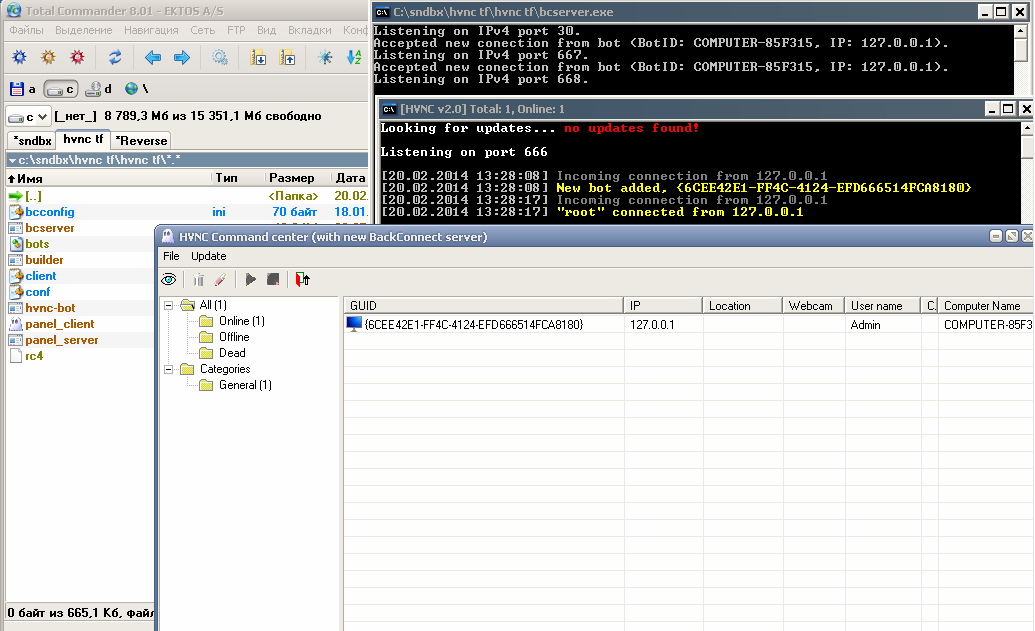The height and width of the screenshot is (631, 1035).
Task: Open the Навигация menu
Action: tap(151, 30)
